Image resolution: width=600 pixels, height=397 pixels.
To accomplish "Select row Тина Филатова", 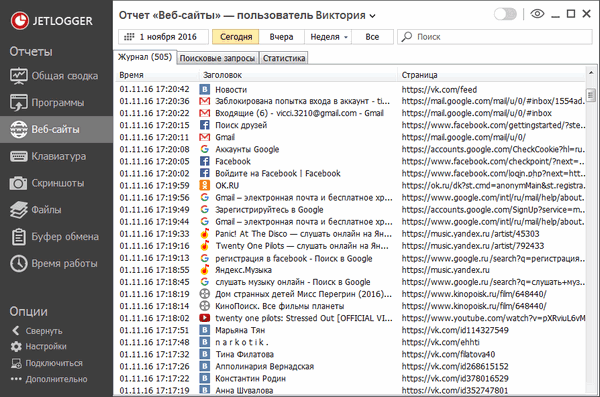I will [x=351, y=354].
